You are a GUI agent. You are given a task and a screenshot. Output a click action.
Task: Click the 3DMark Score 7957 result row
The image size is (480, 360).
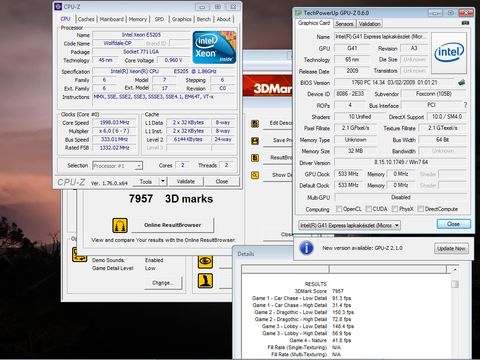coord(319,291)
